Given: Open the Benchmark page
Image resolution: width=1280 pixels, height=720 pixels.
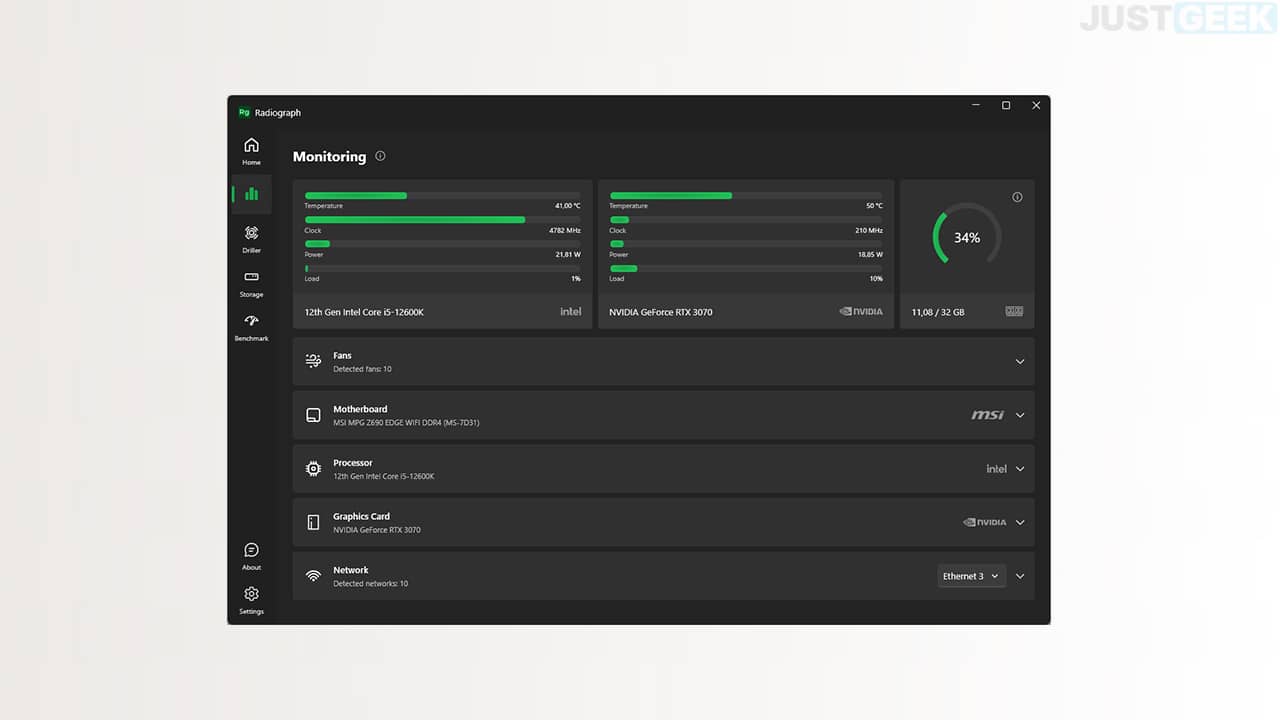Looking at the screenshot, I should click(x=251, y=326).
